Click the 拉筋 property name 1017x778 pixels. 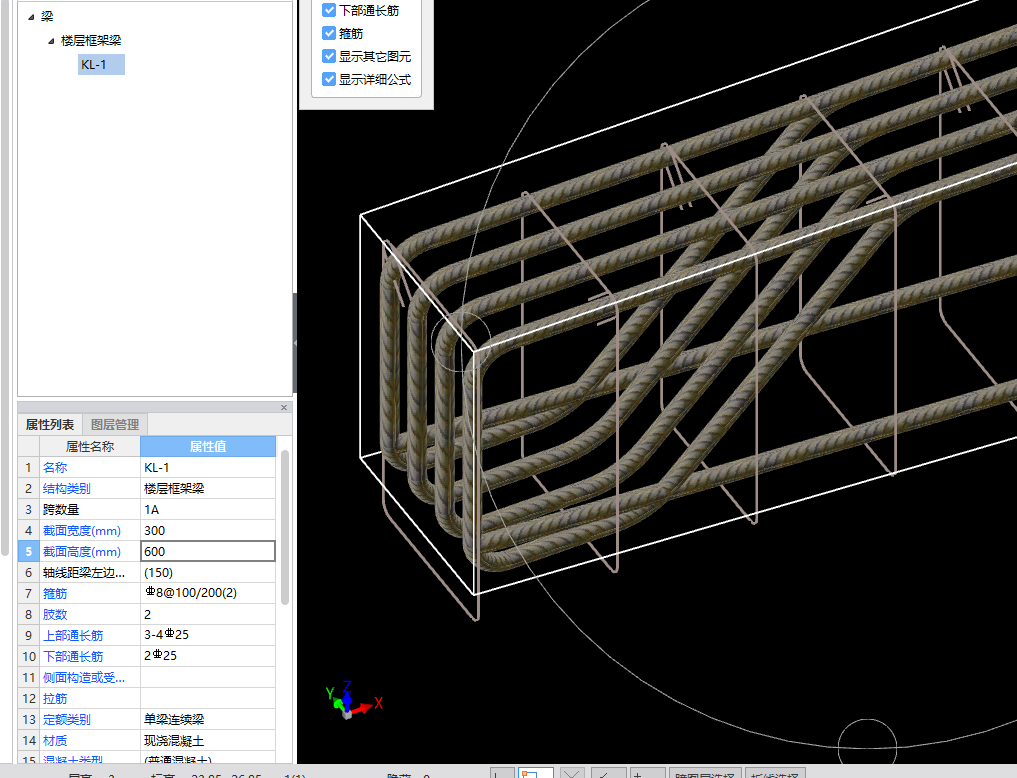pos(55,698)
